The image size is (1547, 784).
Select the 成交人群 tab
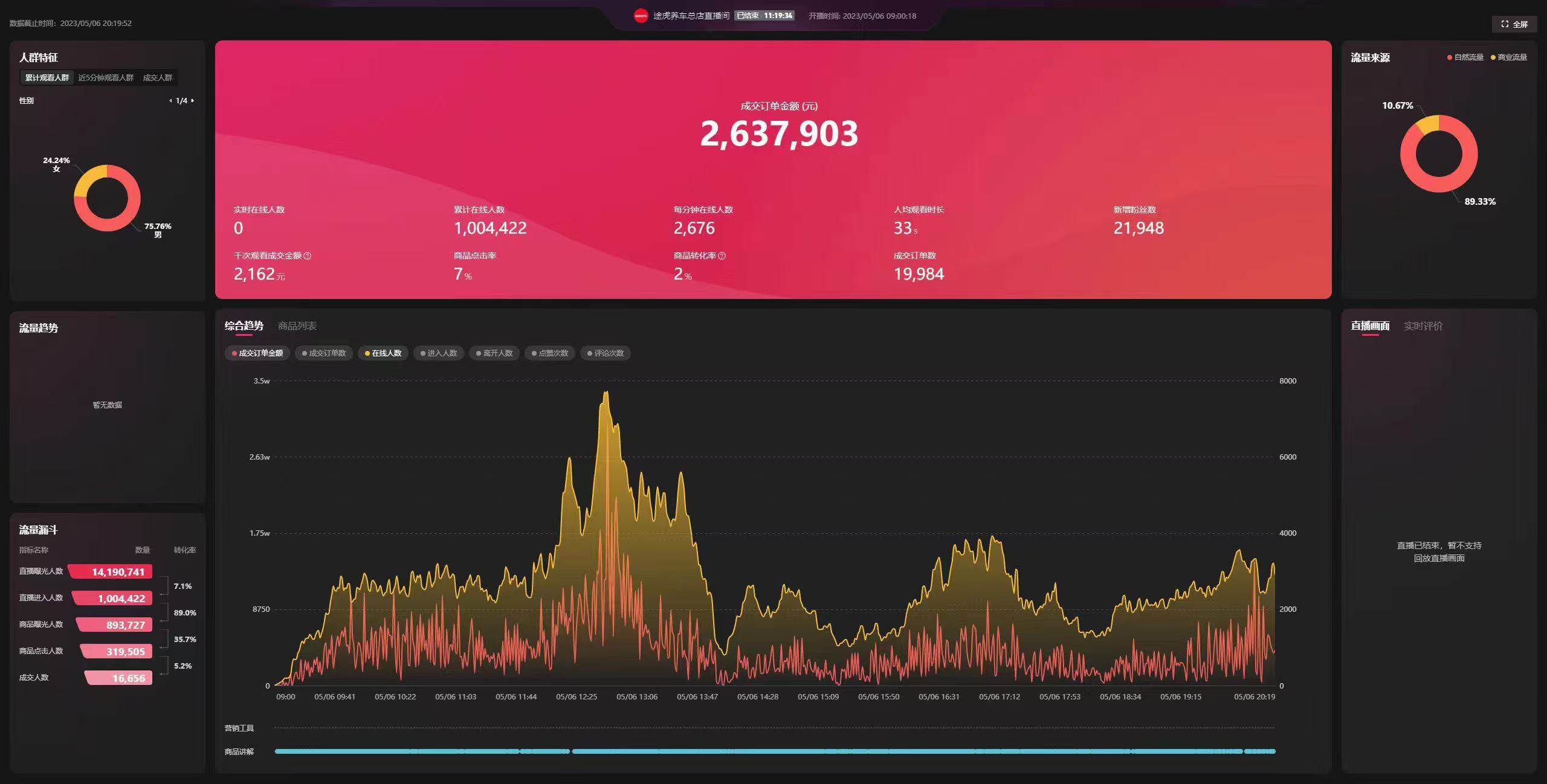pos(158,78)
